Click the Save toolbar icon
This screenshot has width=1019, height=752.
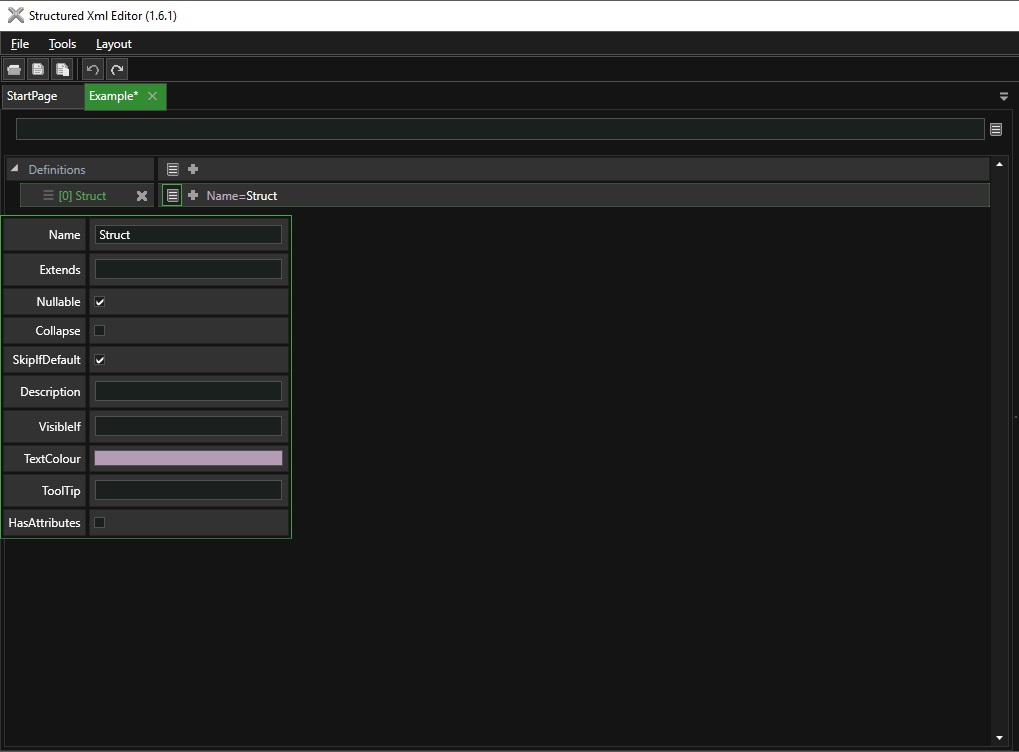[38, 70]
